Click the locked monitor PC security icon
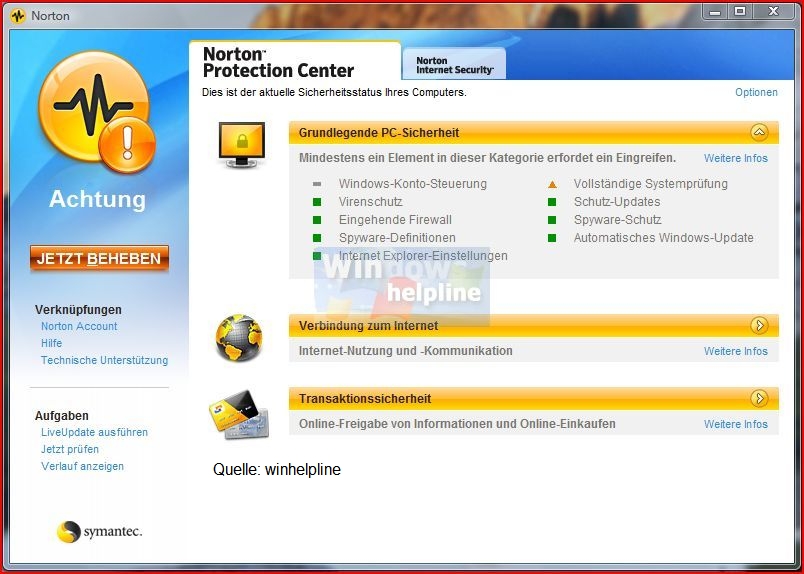The height and width of the screenshot is (574, 804). [242, 144]
